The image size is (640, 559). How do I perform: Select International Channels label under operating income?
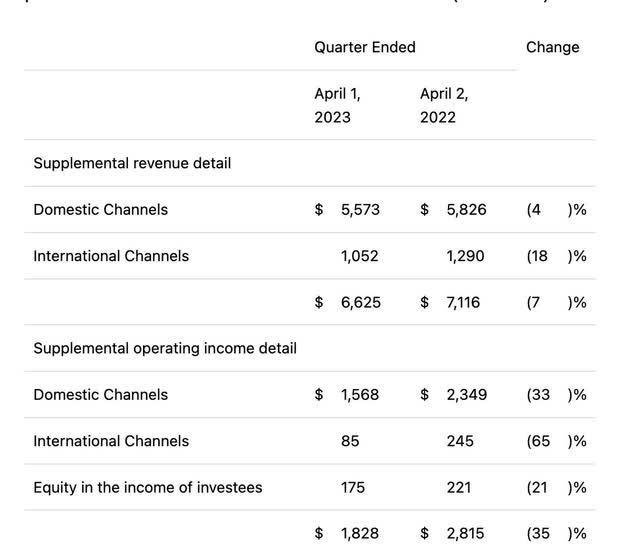(111, 441)
